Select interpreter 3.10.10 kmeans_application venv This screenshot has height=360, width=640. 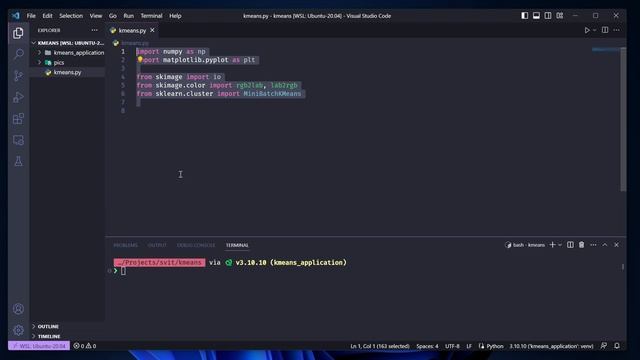[x=551, y=346]
